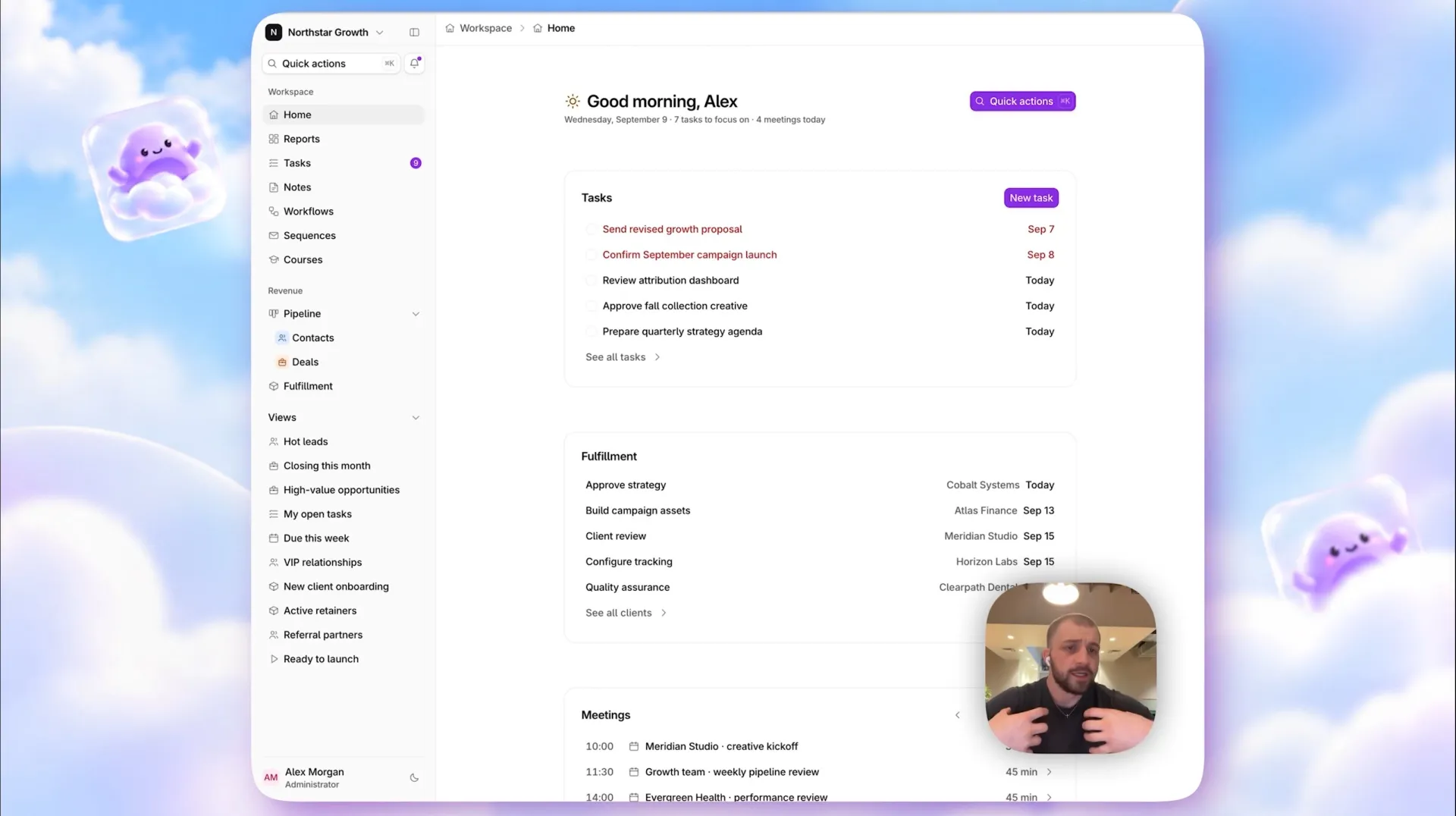Complete the Prepare quarterly strategy agenda checkbox
Viewport: 1456px width, 816px height.
(x=591, y=331)
